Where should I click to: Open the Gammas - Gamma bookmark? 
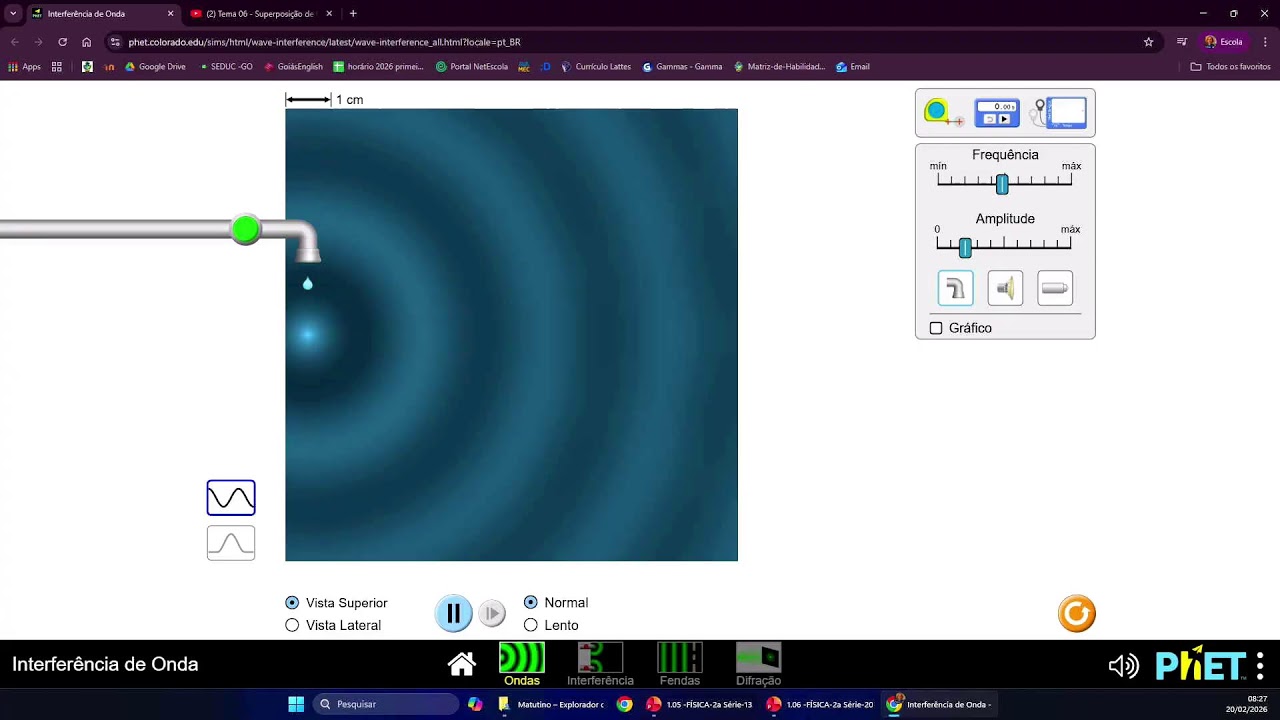682,67
